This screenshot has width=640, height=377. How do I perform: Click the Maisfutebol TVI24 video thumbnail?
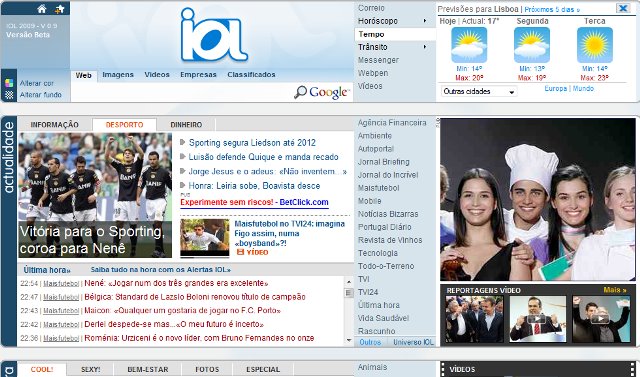tap(204, 237)
